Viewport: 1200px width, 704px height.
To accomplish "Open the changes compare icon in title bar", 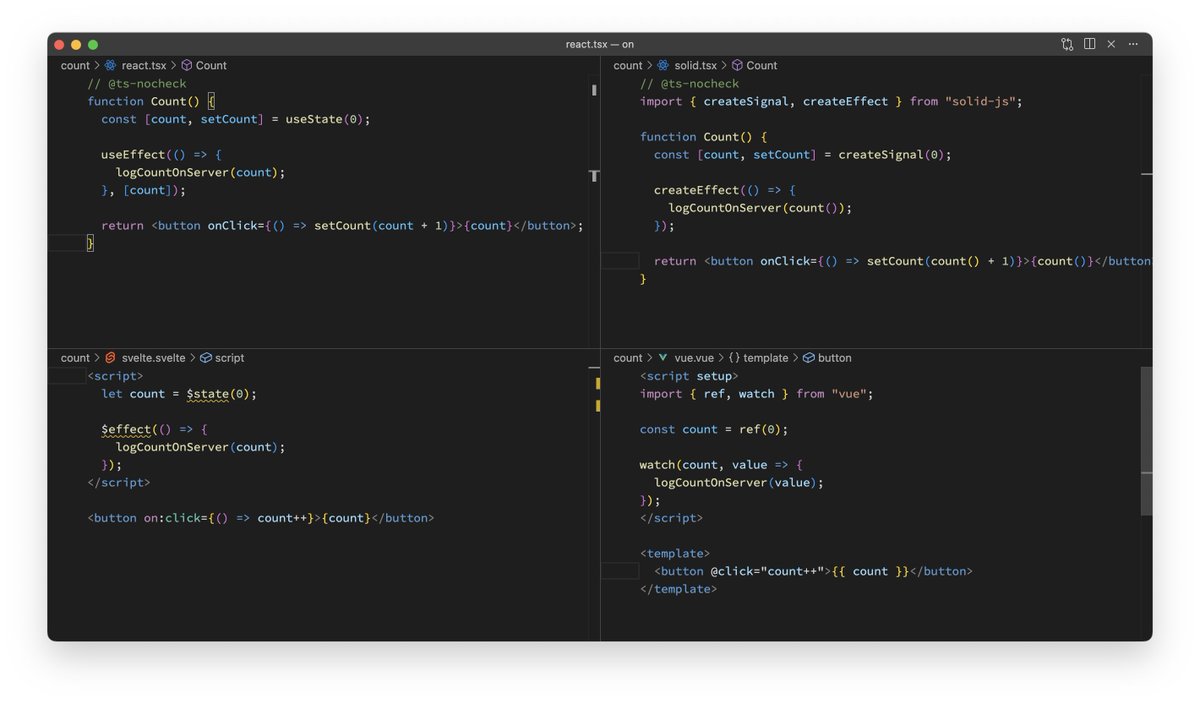I will [1067, 44].
